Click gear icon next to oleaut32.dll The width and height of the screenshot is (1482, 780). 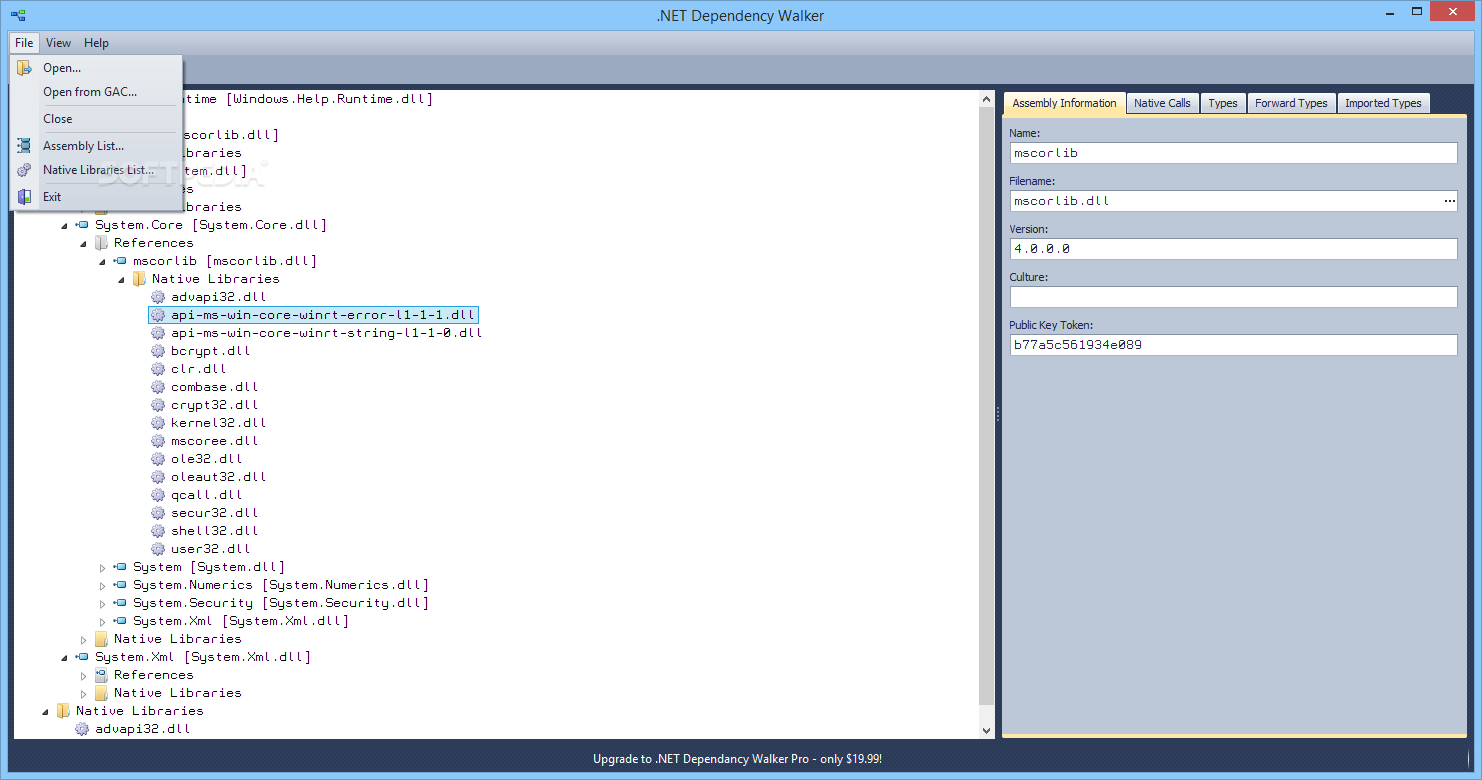click(157, 477)
